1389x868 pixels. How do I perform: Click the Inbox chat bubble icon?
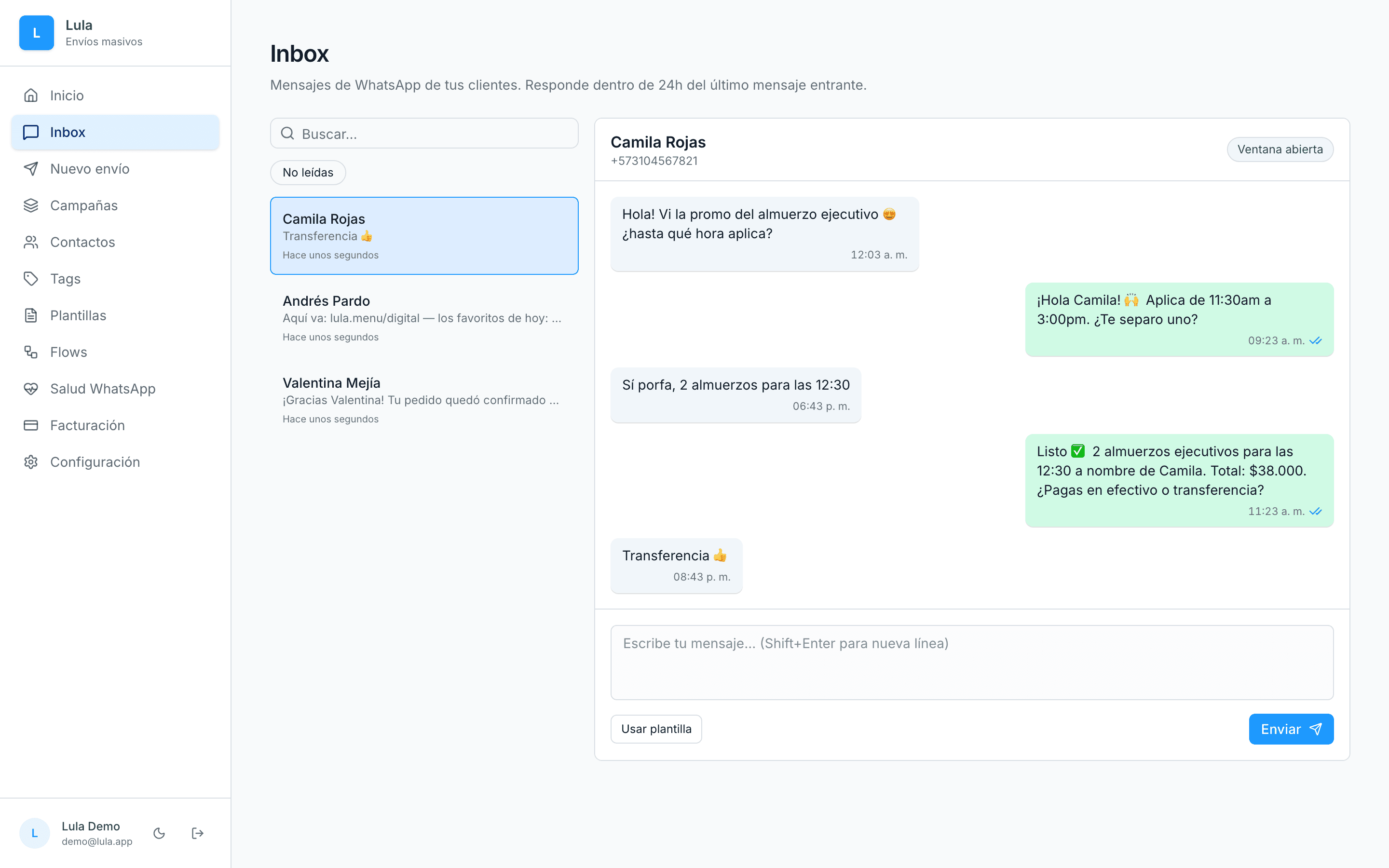31,132
